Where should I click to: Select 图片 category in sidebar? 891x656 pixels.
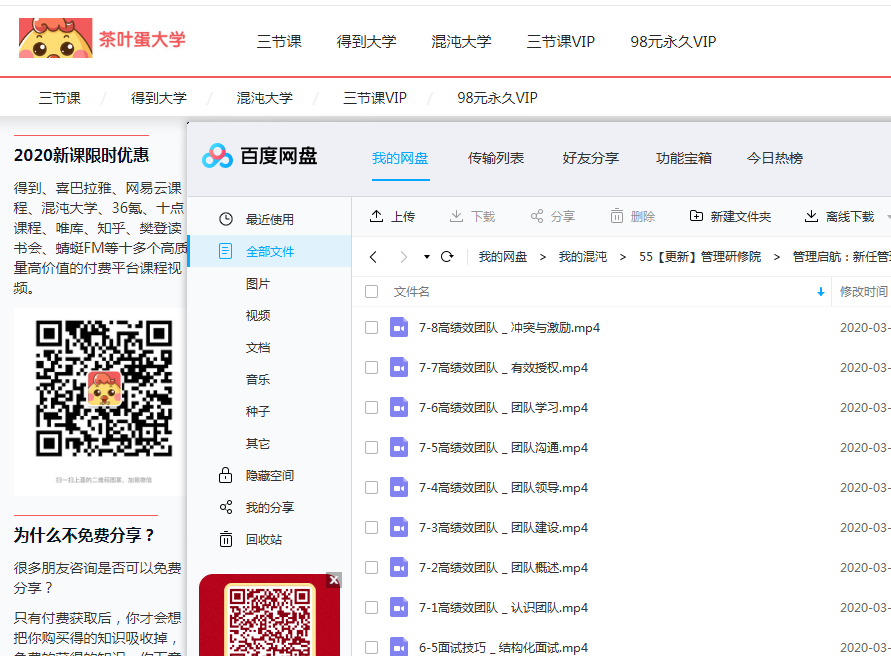tap(258, 284)
